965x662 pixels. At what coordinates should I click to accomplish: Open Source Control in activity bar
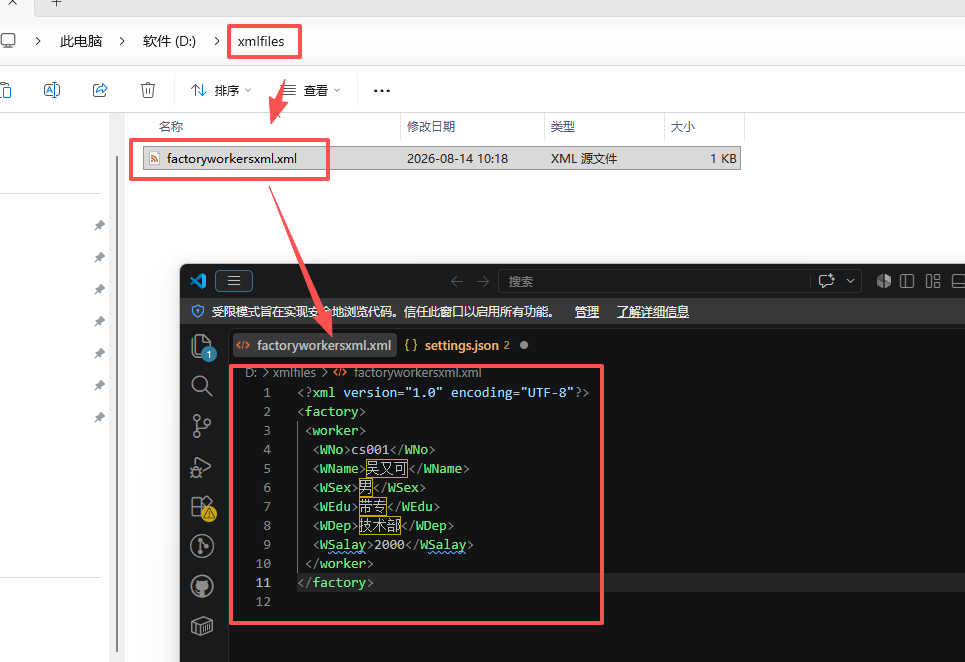click(202, 426)
